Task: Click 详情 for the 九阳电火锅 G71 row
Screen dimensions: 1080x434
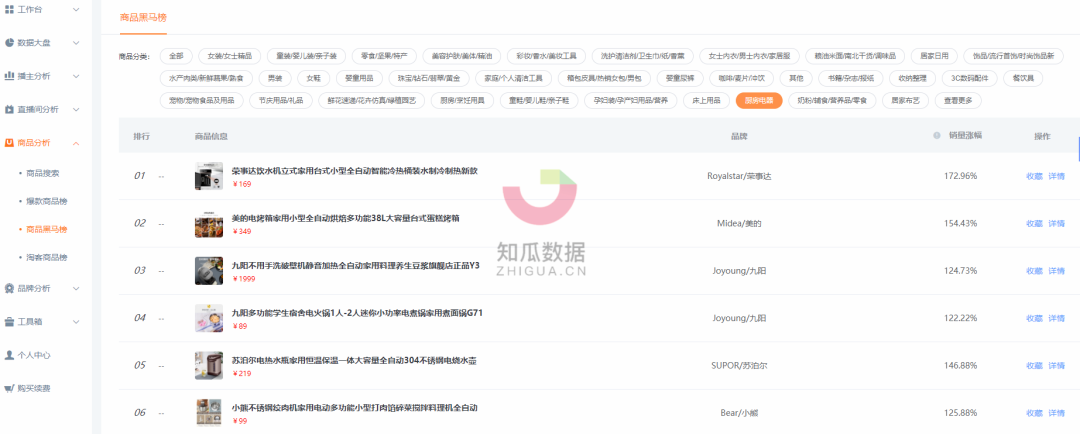Action: pos(1056,318)
